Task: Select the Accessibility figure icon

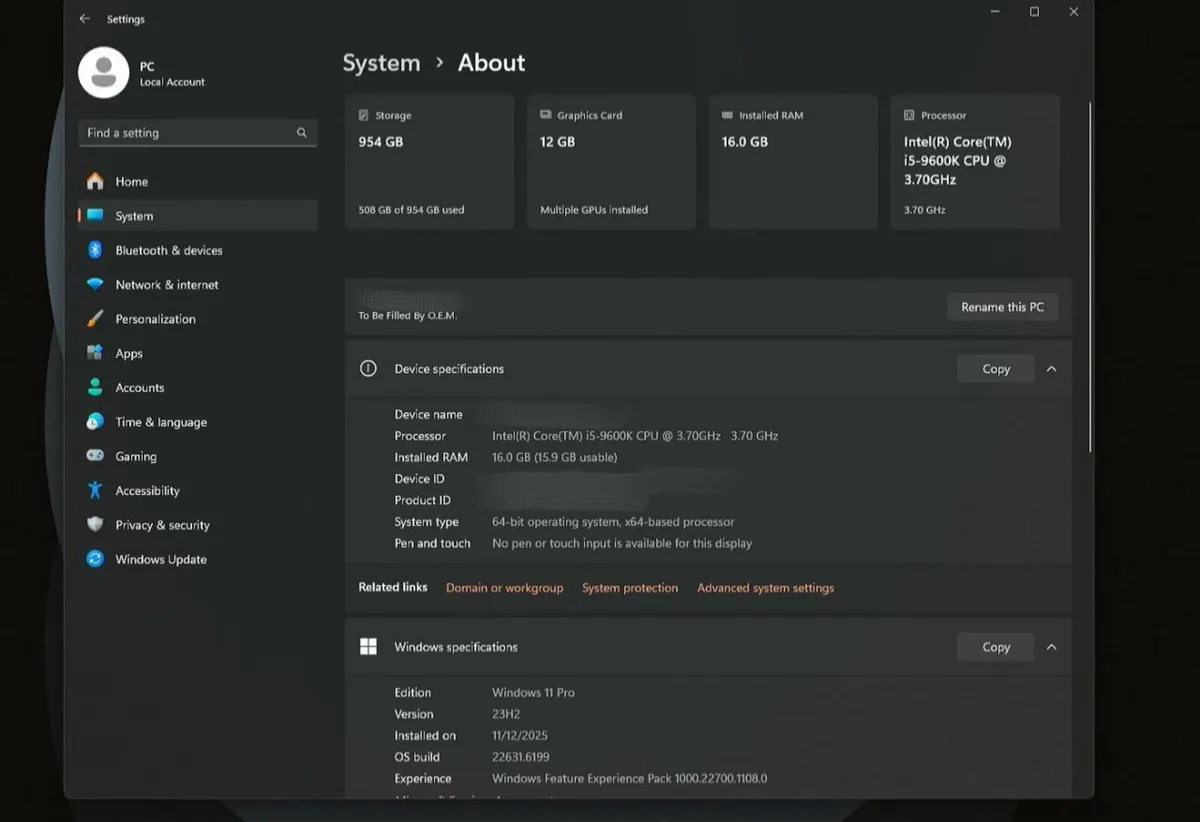Action: click(95, 490)
